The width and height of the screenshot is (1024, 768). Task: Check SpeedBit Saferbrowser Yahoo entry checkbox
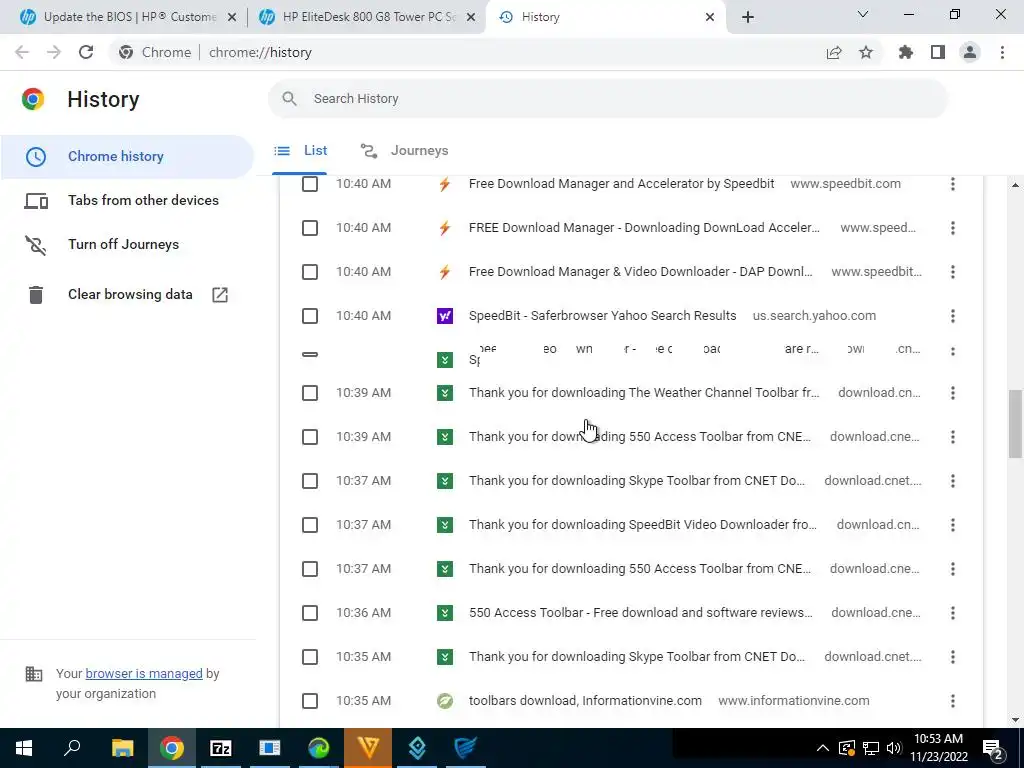click(x=310, y=316)
